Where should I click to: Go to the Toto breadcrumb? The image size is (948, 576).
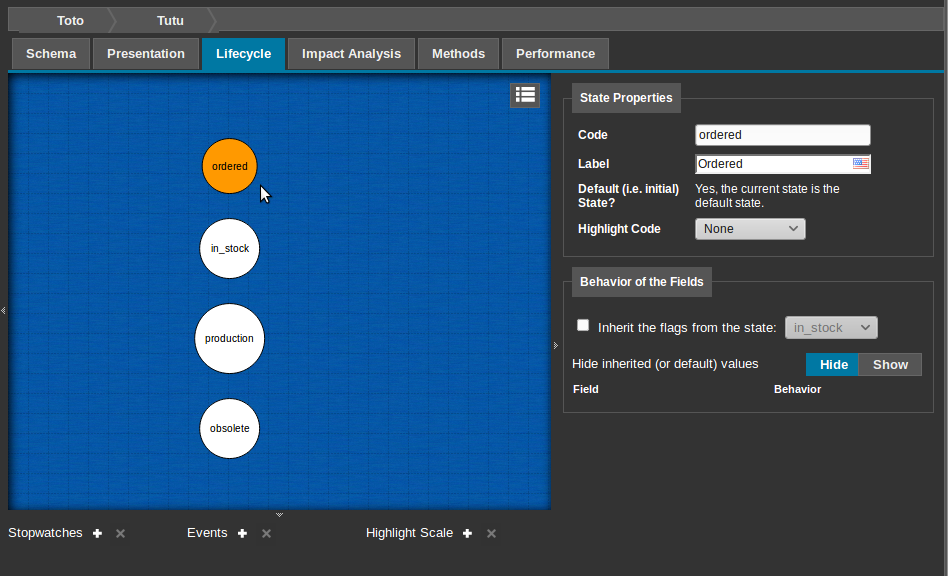(x=70, y=20)
